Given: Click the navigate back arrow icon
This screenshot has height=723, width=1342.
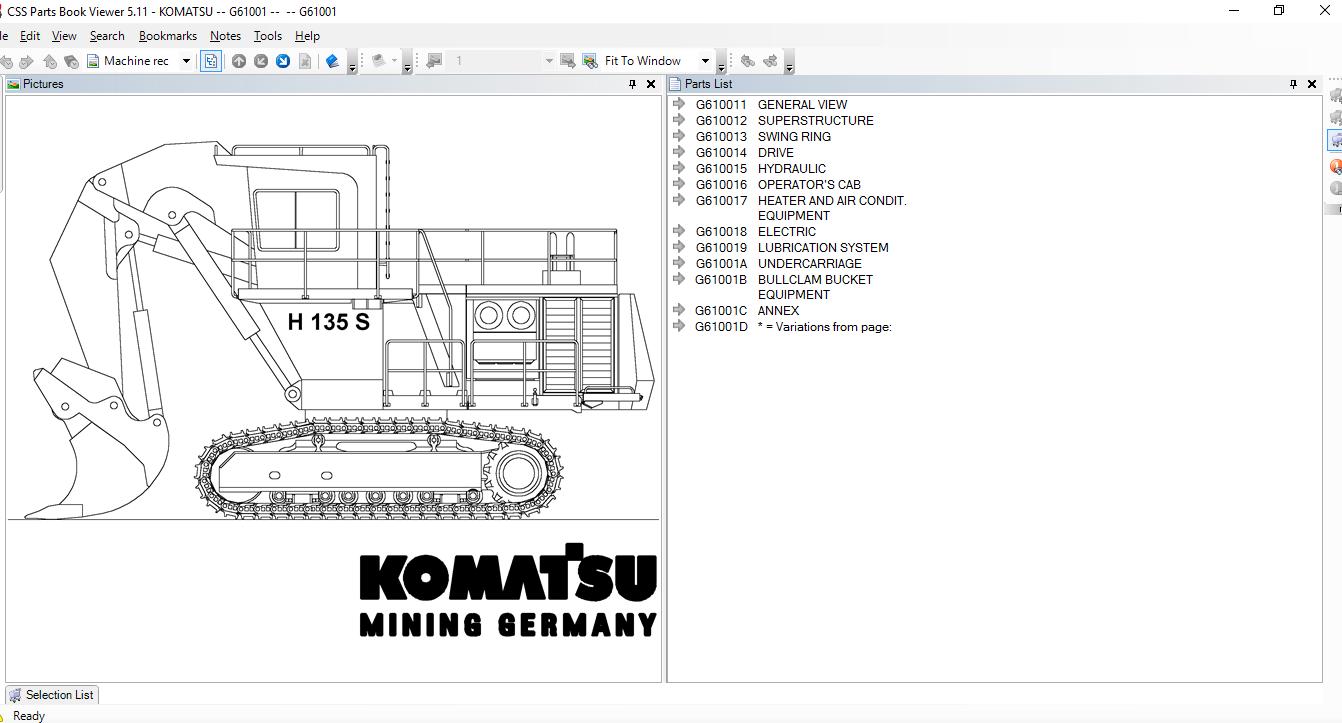Looking at the screenshot, I should (7, 60).
